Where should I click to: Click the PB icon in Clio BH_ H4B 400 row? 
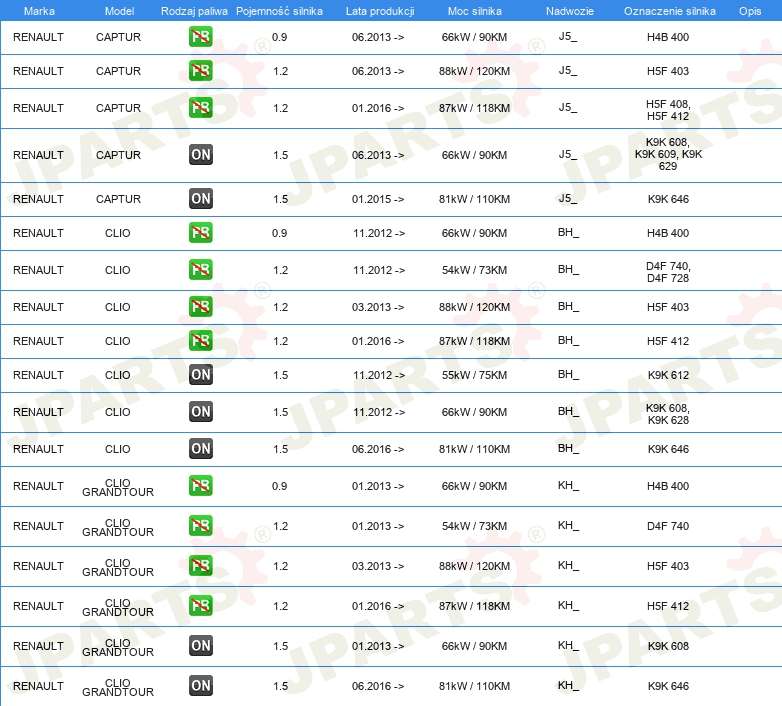pos(200,233)
